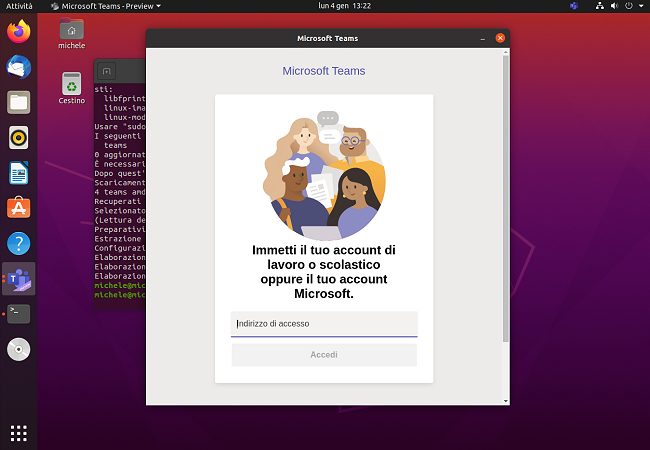Screen dimensions: 650x450
Task: Open Microsoft Teams - Preview app menu
Action: (x=105, y=6)
